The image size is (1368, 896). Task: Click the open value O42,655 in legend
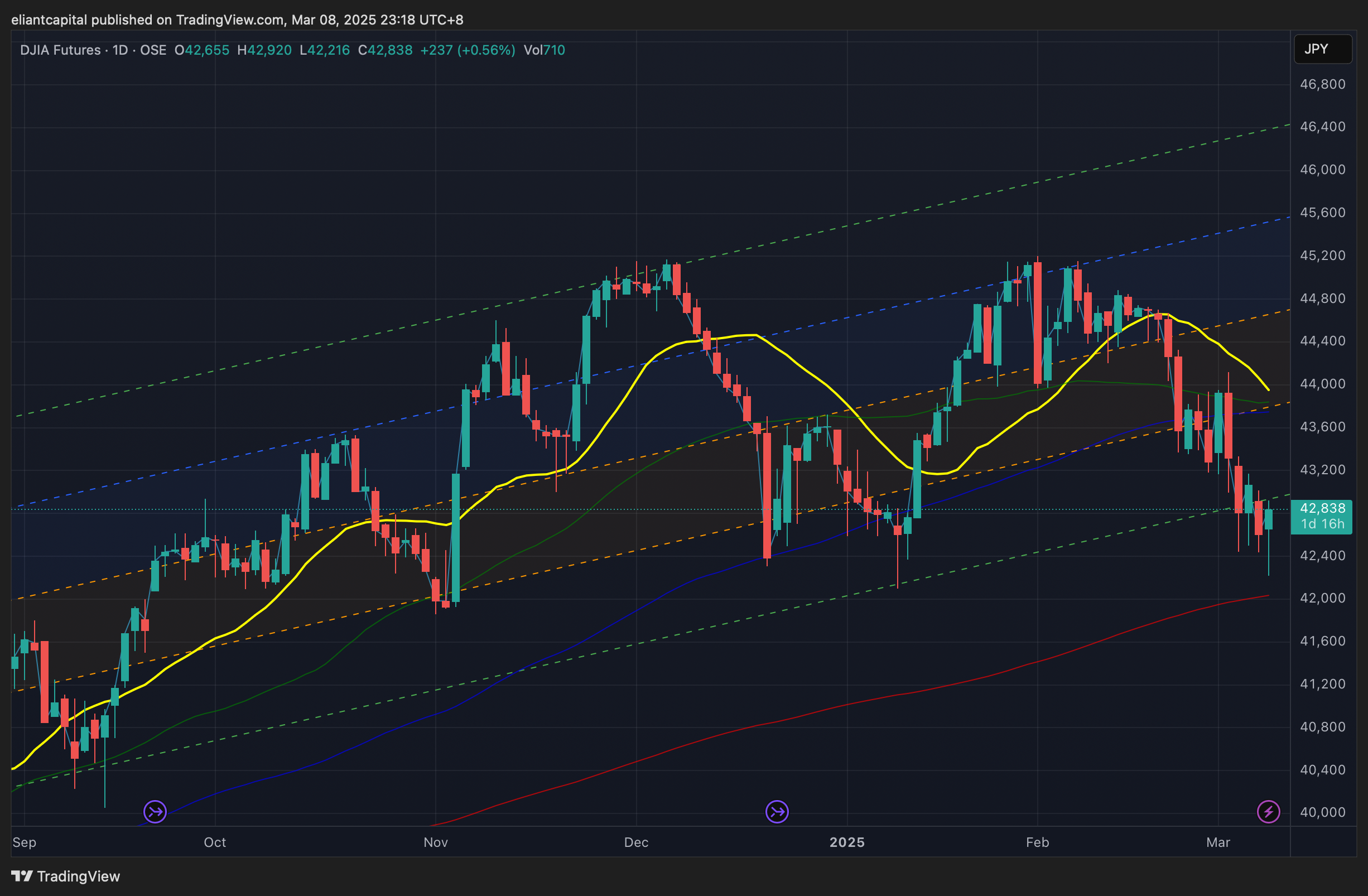click(202, 50)
